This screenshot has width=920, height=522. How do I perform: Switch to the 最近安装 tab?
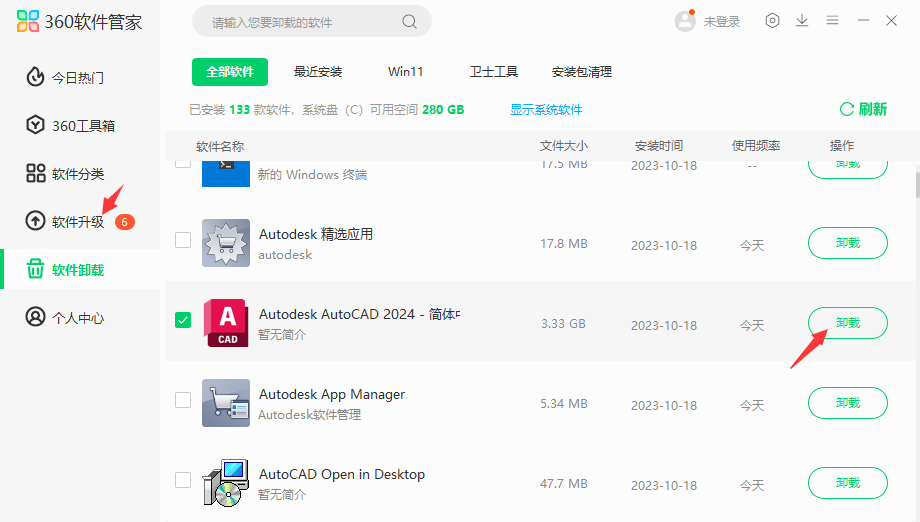[x=318, y=72]
